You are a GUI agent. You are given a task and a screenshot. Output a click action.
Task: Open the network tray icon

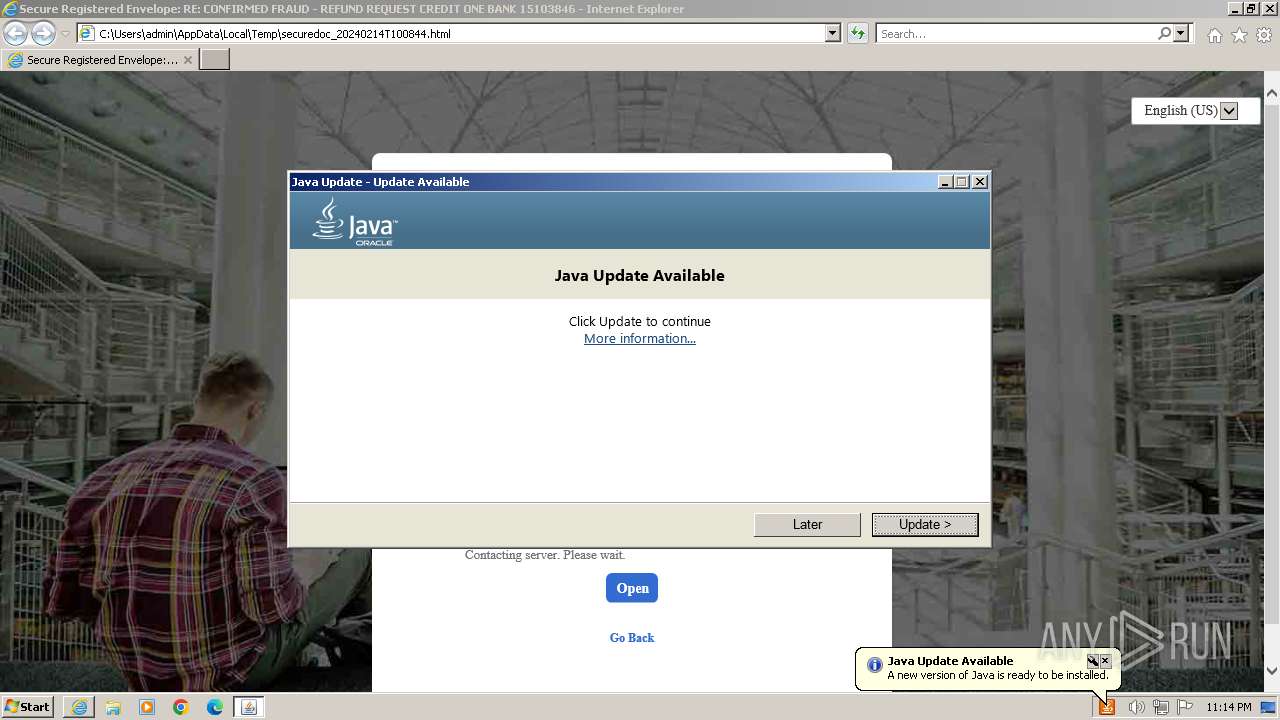coord(1161,707)
